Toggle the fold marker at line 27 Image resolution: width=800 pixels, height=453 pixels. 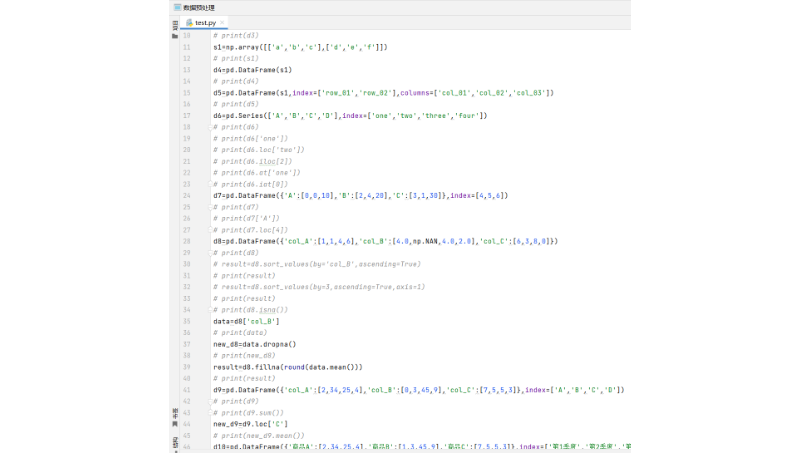tap(210, 230)
